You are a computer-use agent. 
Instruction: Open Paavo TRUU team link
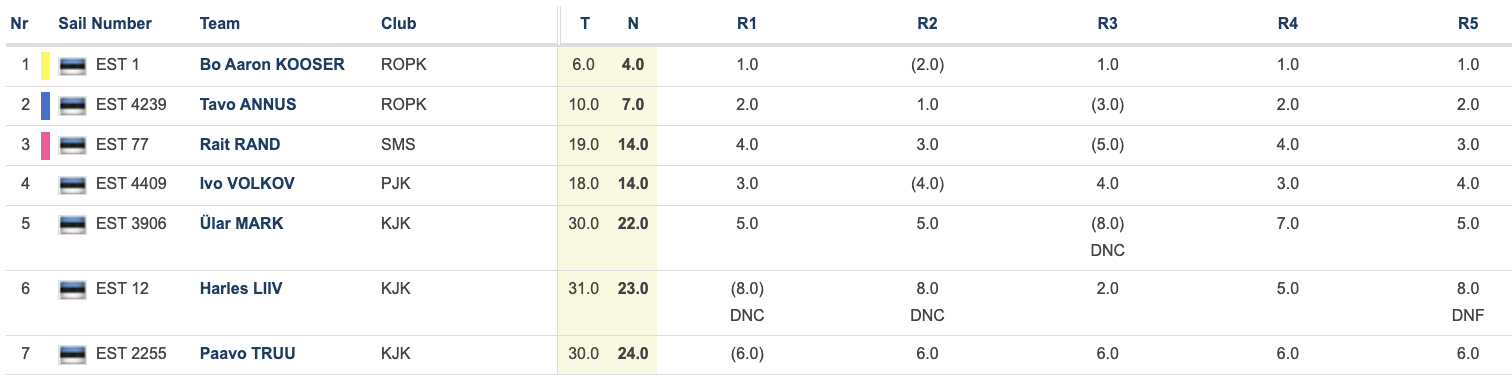[248, 353]
